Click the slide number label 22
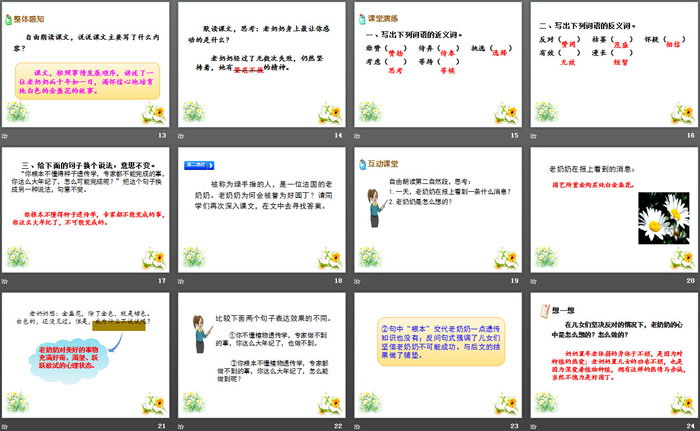 (338, 426)
